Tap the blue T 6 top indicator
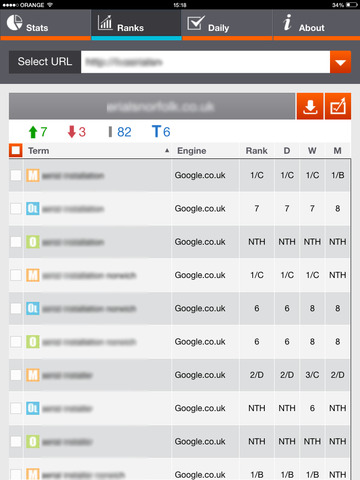The height and width of the screenshot is (480, 360). [161, 132]
